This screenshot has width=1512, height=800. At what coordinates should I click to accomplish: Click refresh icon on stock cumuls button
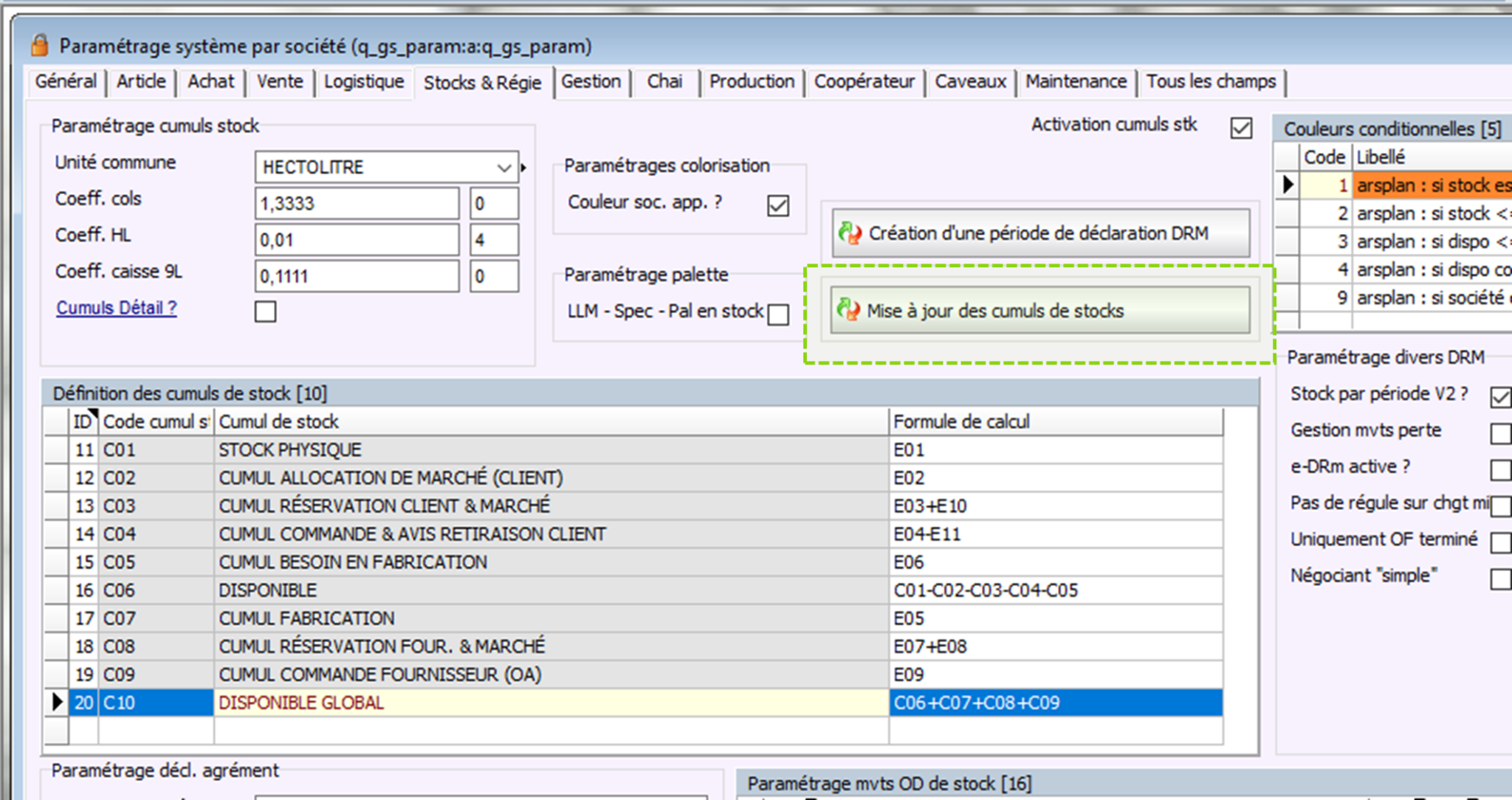pyautogui.click(x=848, y=311)
